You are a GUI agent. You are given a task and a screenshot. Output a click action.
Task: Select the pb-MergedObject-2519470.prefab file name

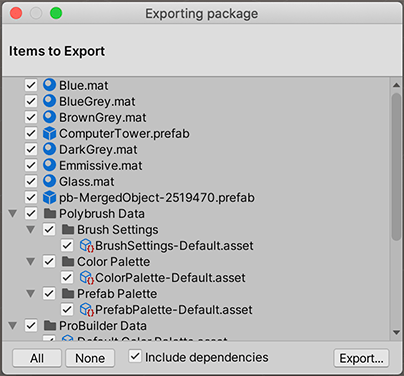click(157, 198)
